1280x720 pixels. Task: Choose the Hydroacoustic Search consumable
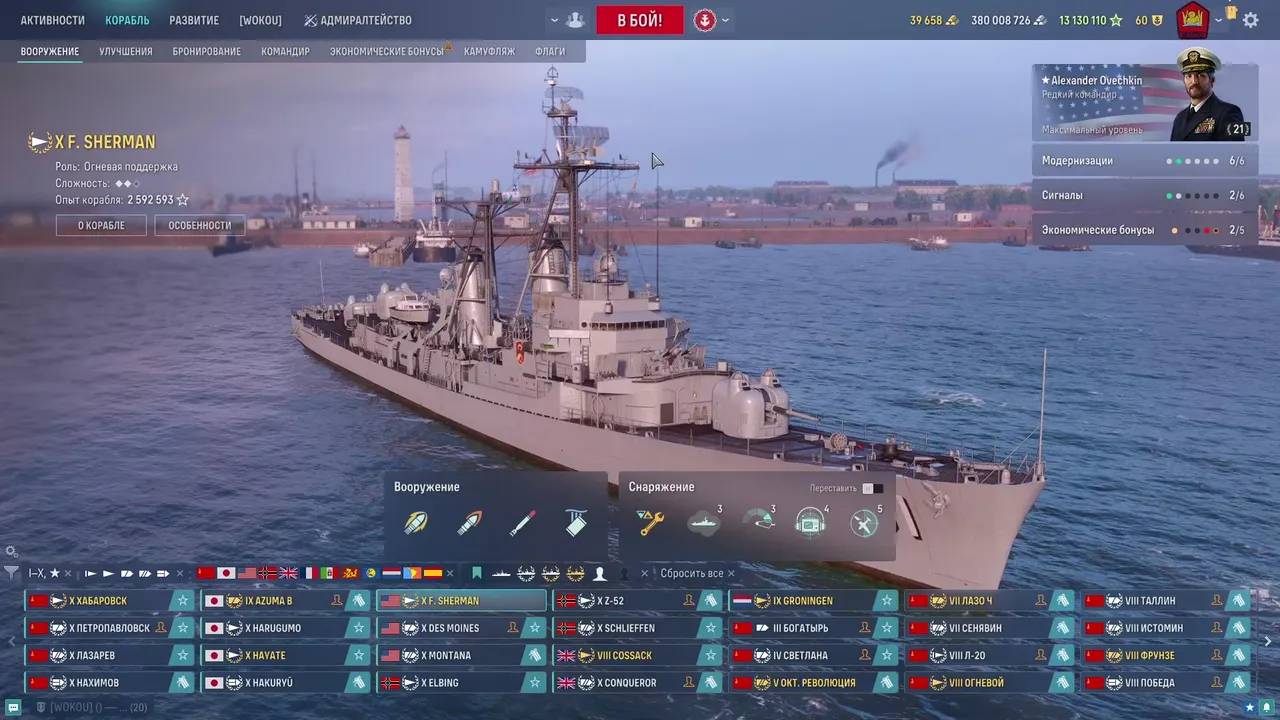coord(811,522)
